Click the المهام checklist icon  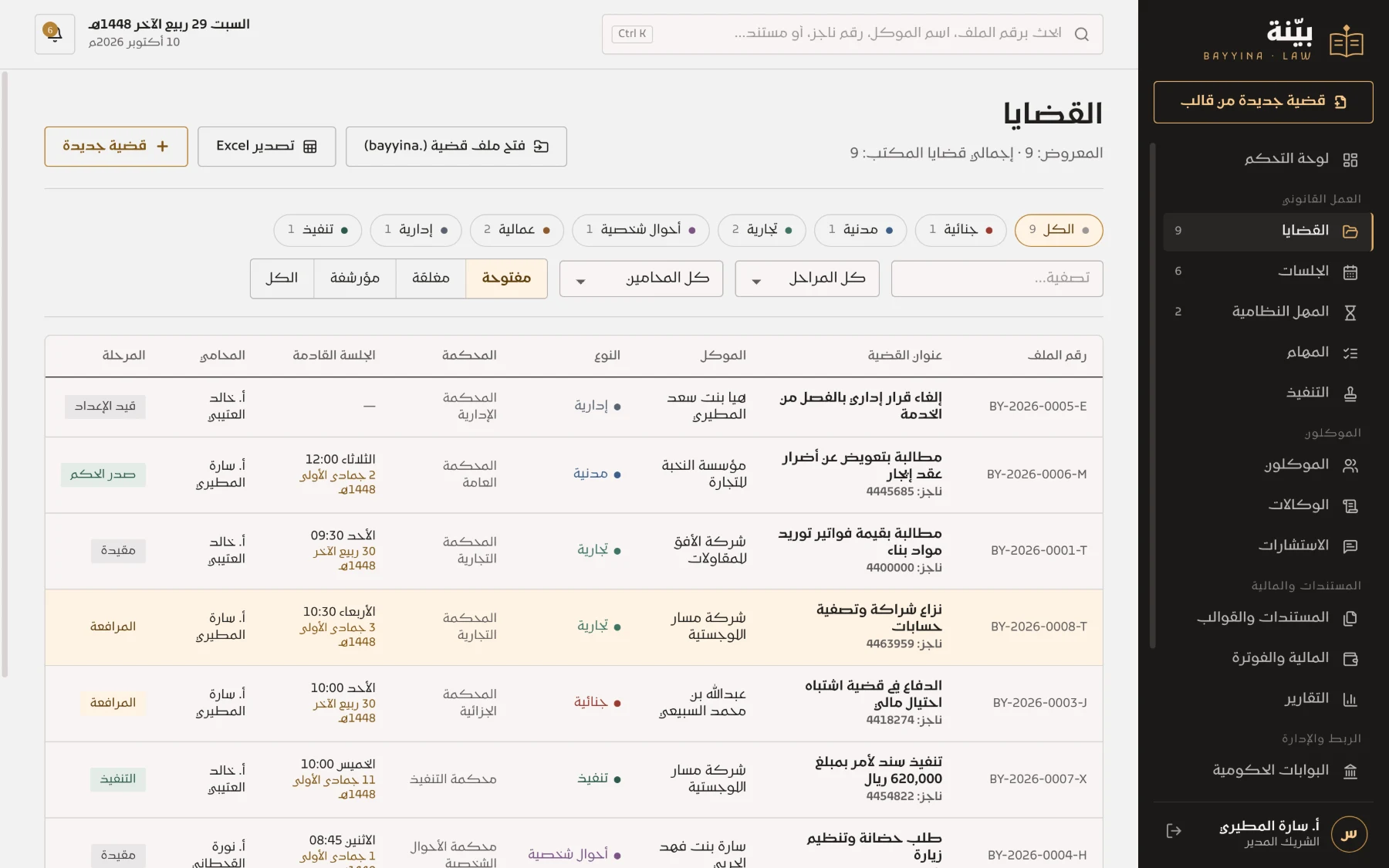(1350, 353)
